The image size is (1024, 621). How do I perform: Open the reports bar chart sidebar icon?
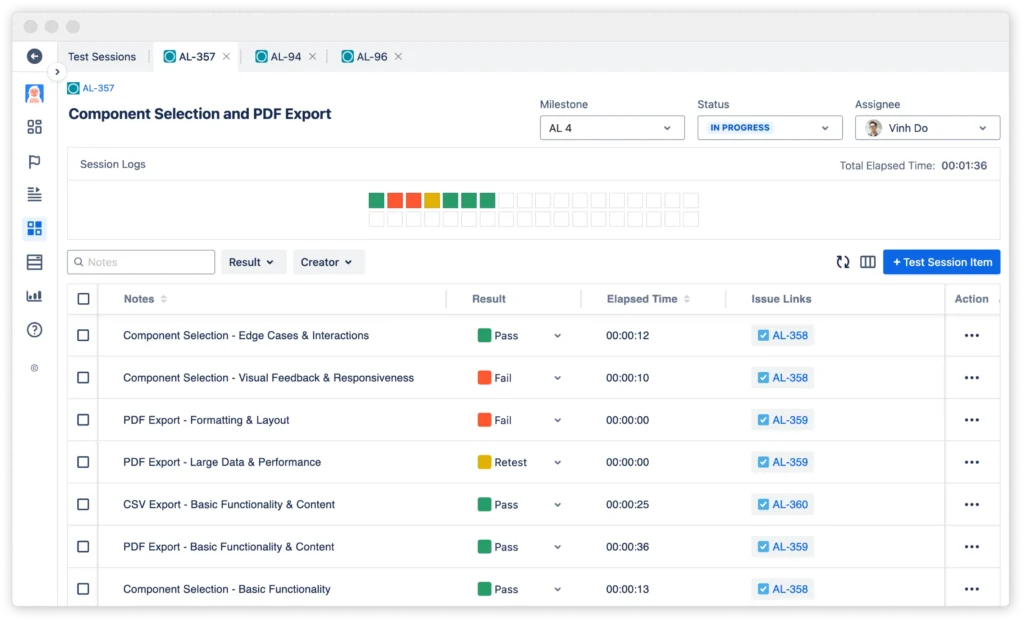35,296
